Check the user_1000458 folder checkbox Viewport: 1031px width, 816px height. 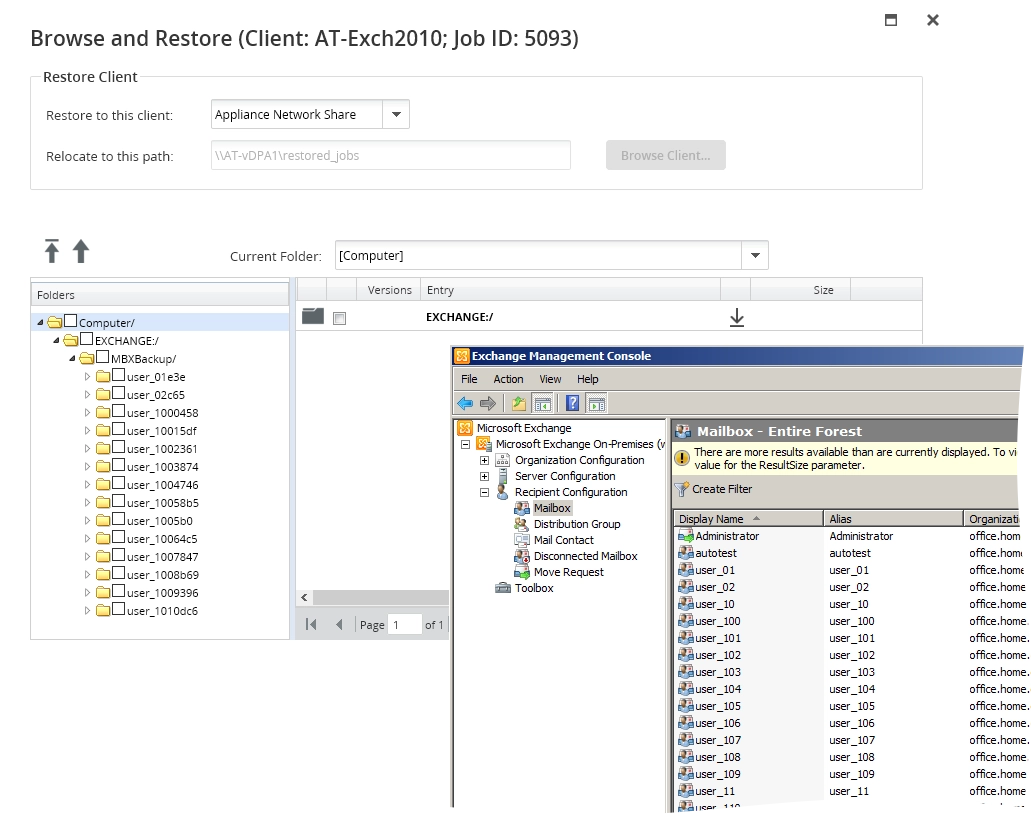pyautogui.click(x=118, y=411)
